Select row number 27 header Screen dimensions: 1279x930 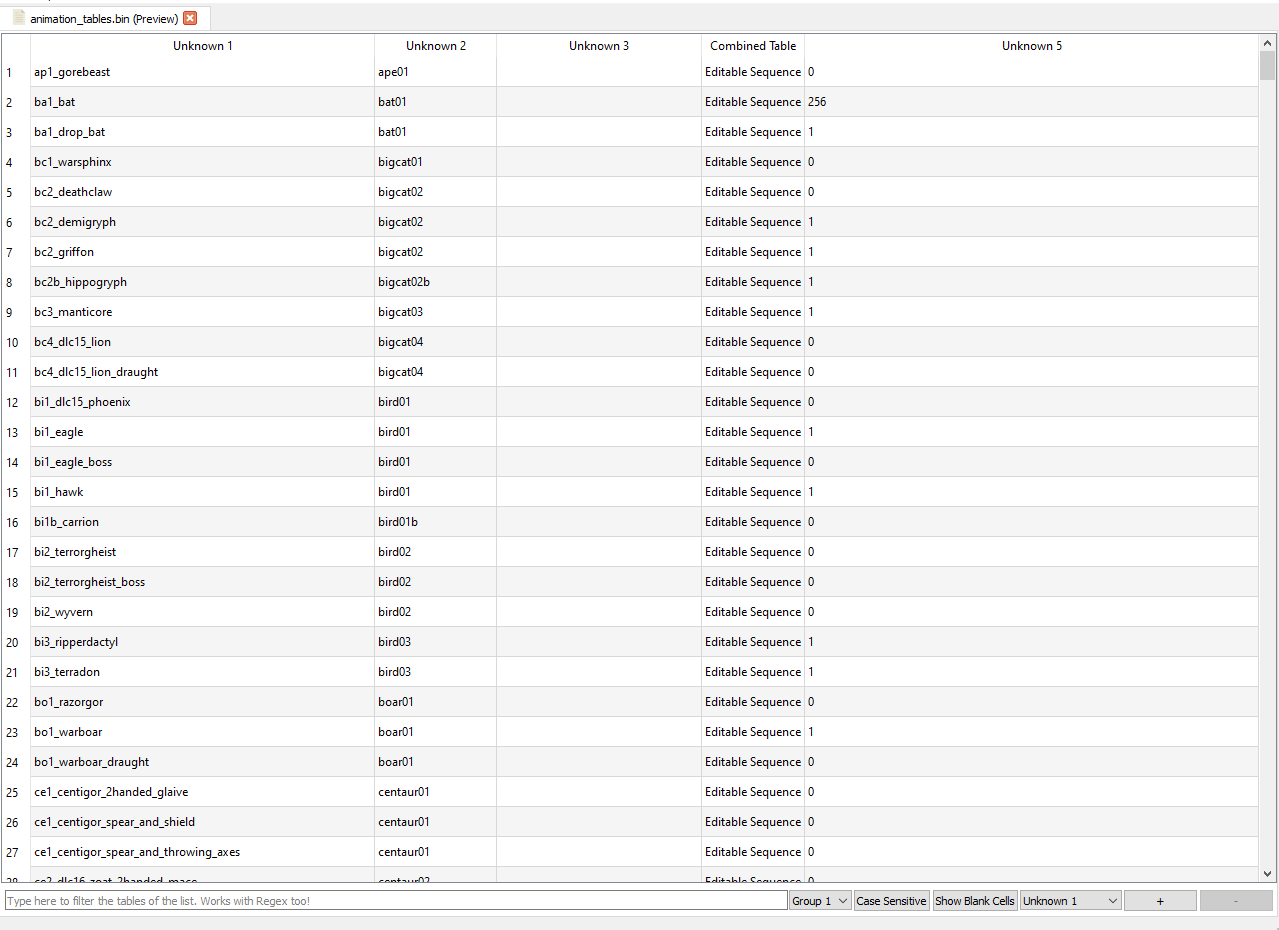[16, 852]
